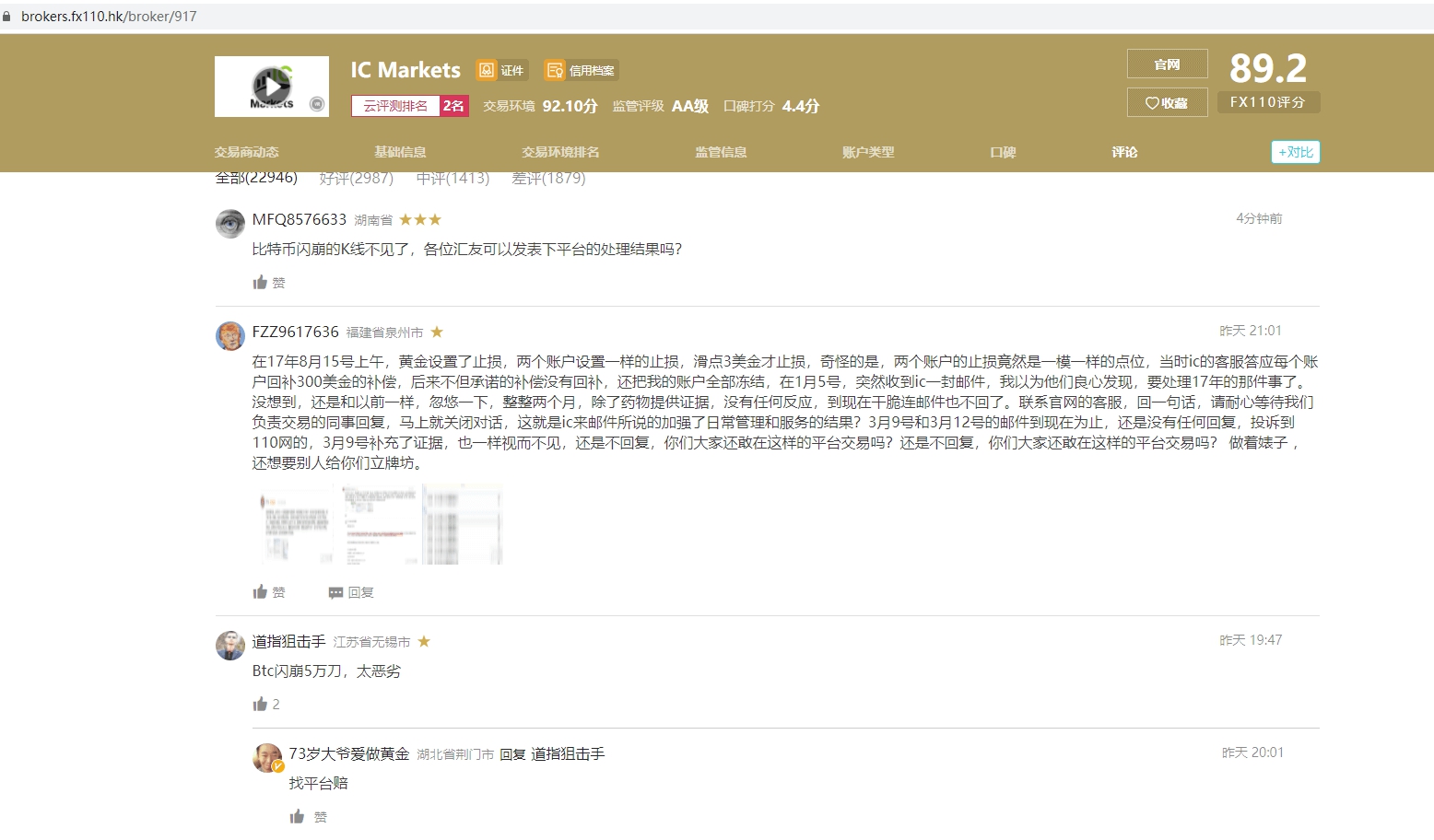
Task: Go to the 交易环境排名 tab
Action: click(560, 152)
